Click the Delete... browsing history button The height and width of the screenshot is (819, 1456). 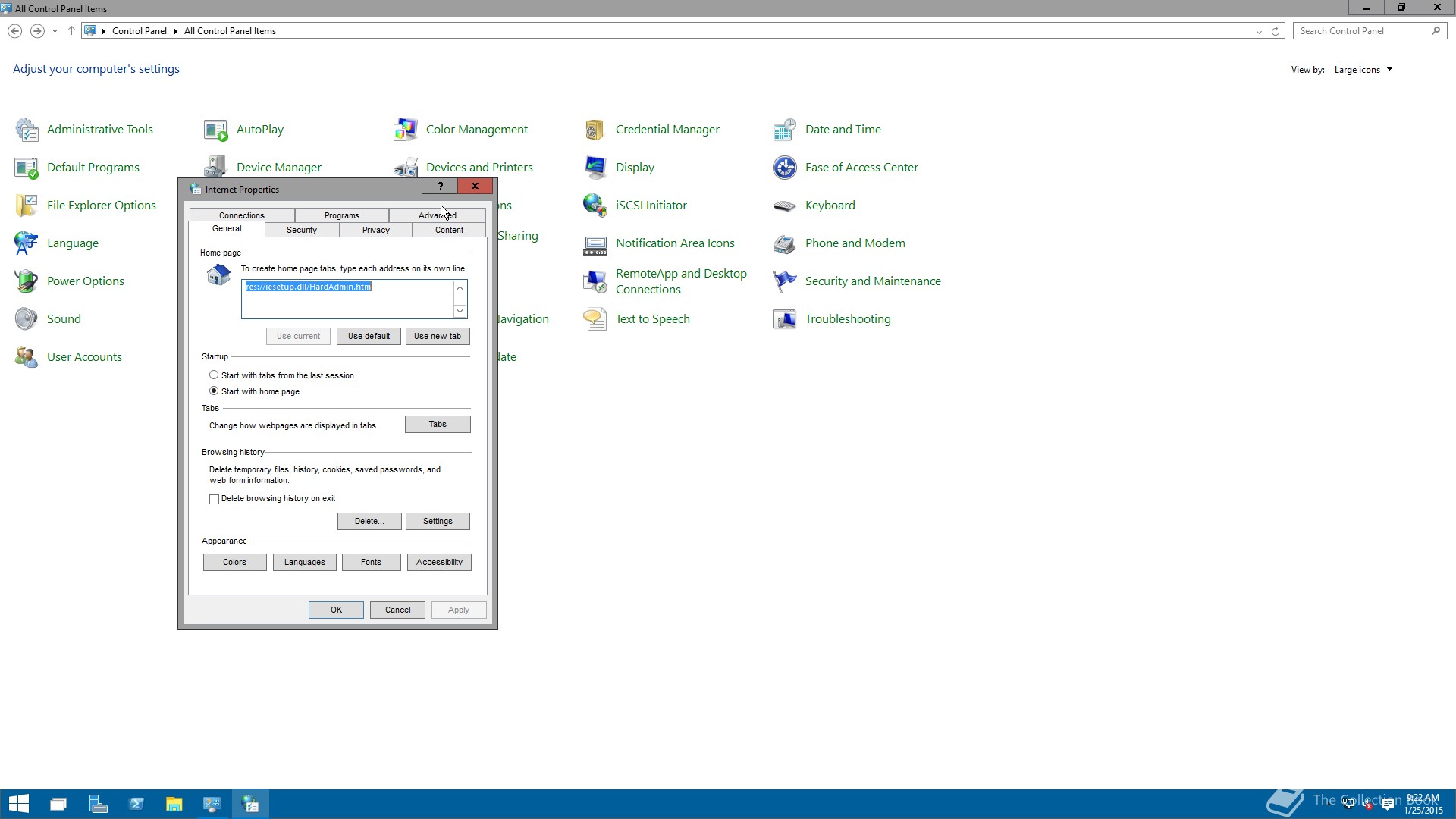[369, 521]
